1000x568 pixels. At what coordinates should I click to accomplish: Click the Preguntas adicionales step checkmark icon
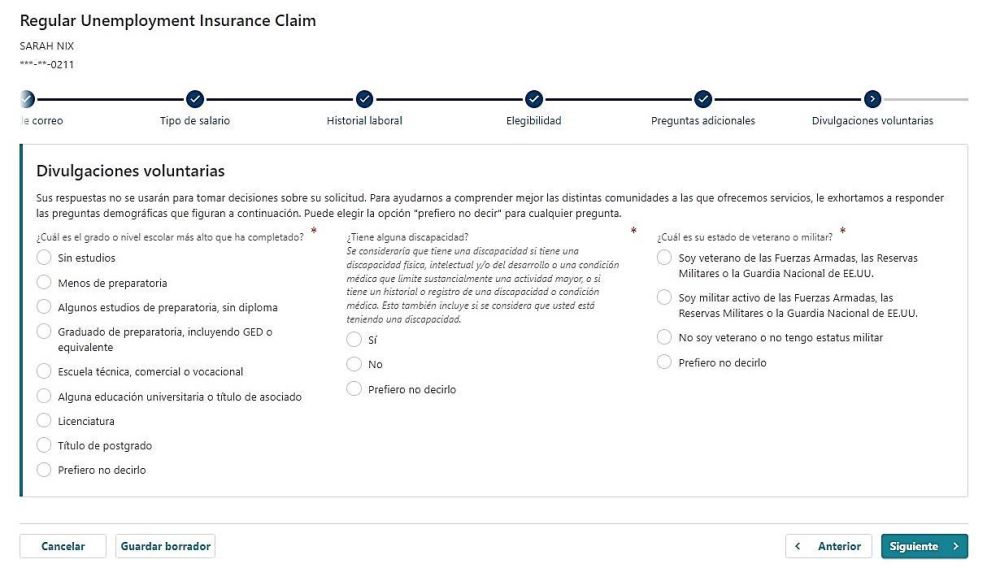pos(703,98)
